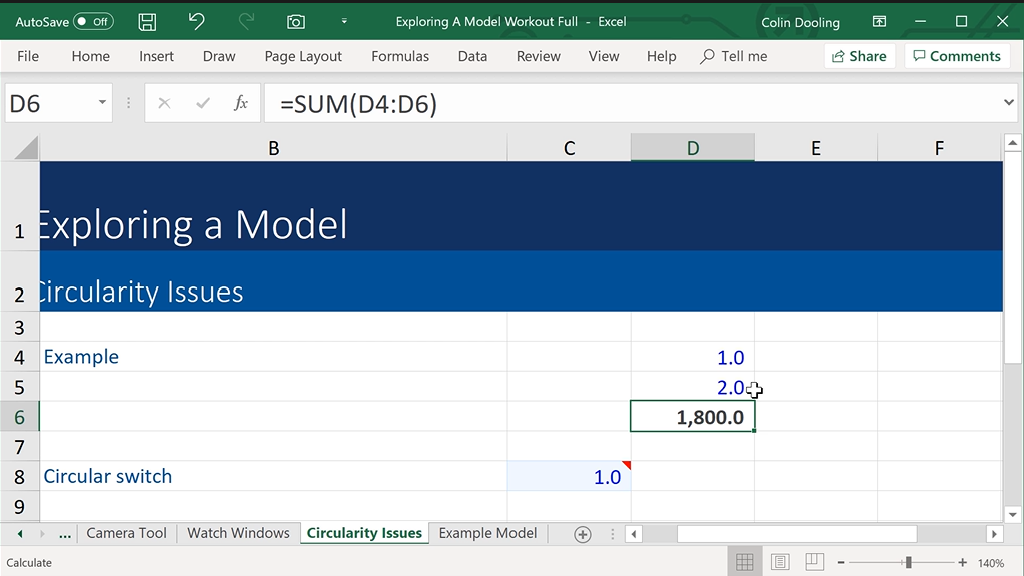Open the Ribbon Display Options button

(879, 21)
